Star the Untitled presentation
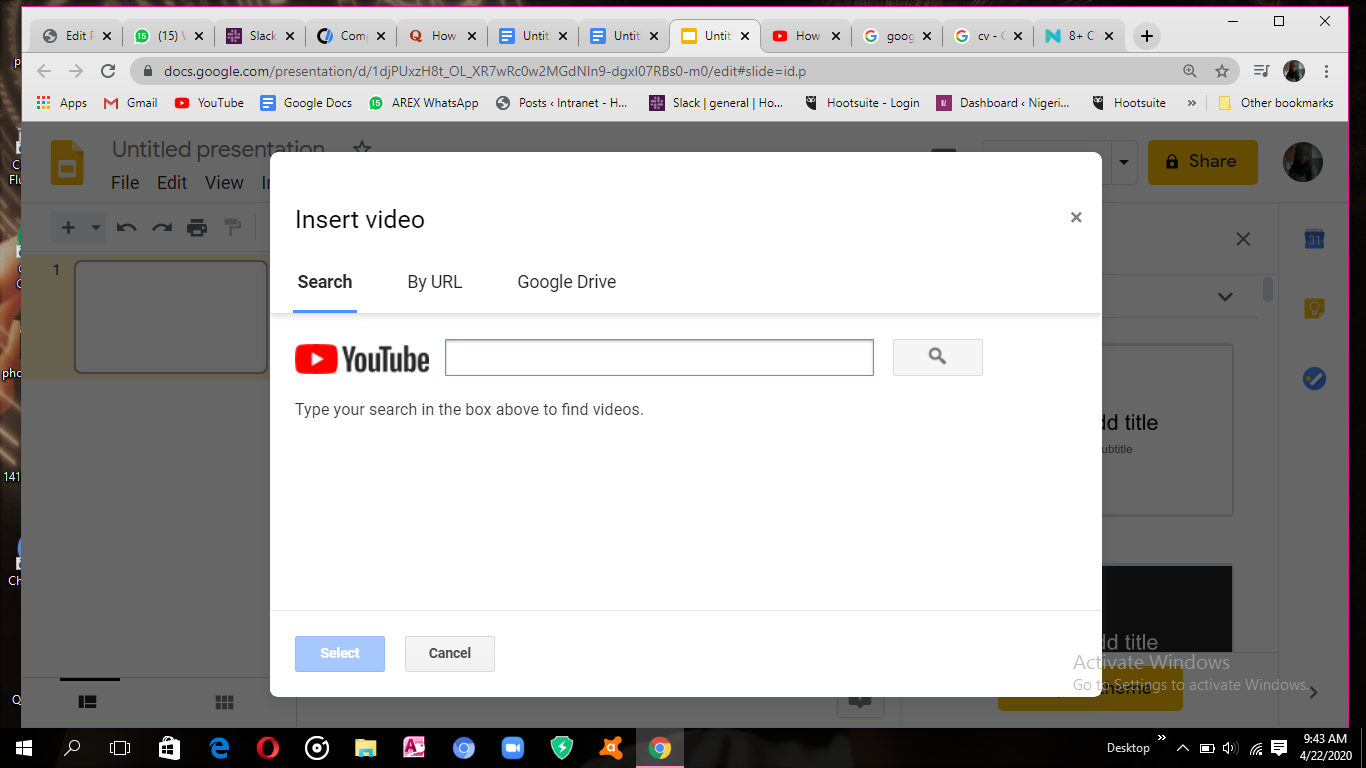The width and height of the screenshot is (1366, 768). pyautogui.click(x=362, y=149)
